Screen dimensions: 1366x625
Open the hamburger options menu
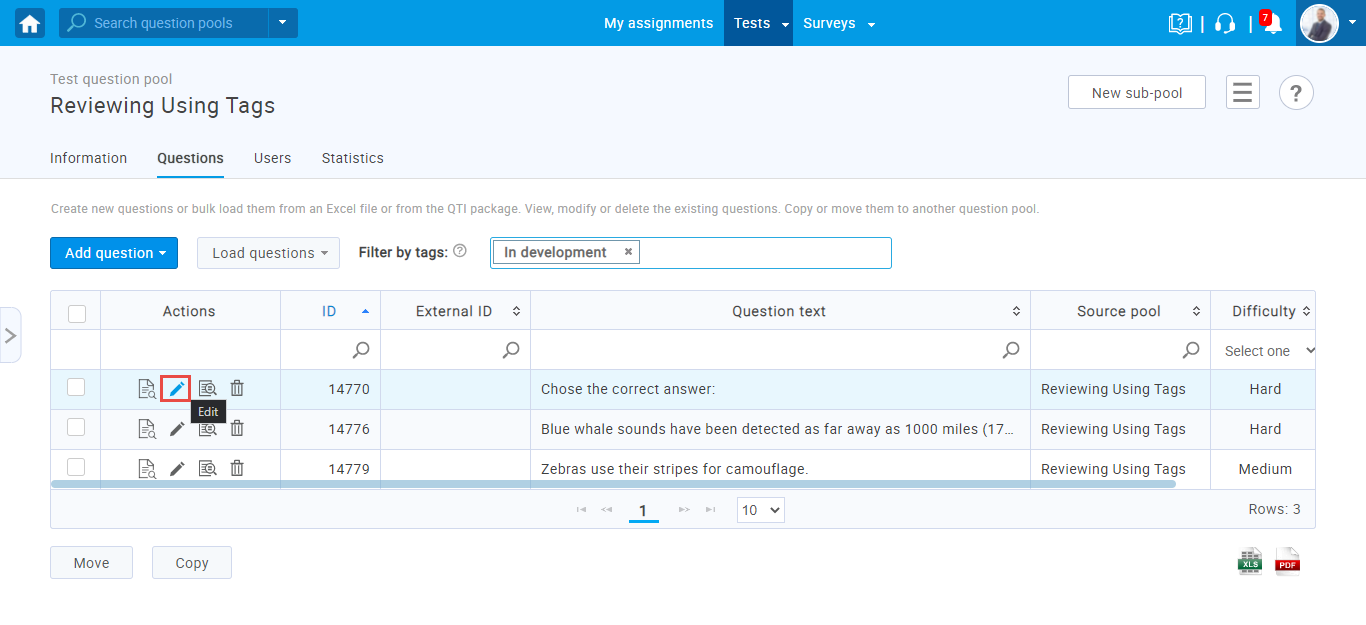pos(1242,93)
